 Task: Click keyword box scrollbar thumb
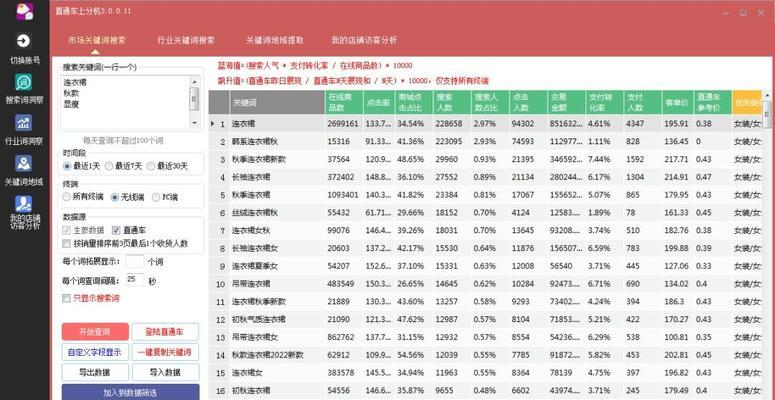coord(194,99)
